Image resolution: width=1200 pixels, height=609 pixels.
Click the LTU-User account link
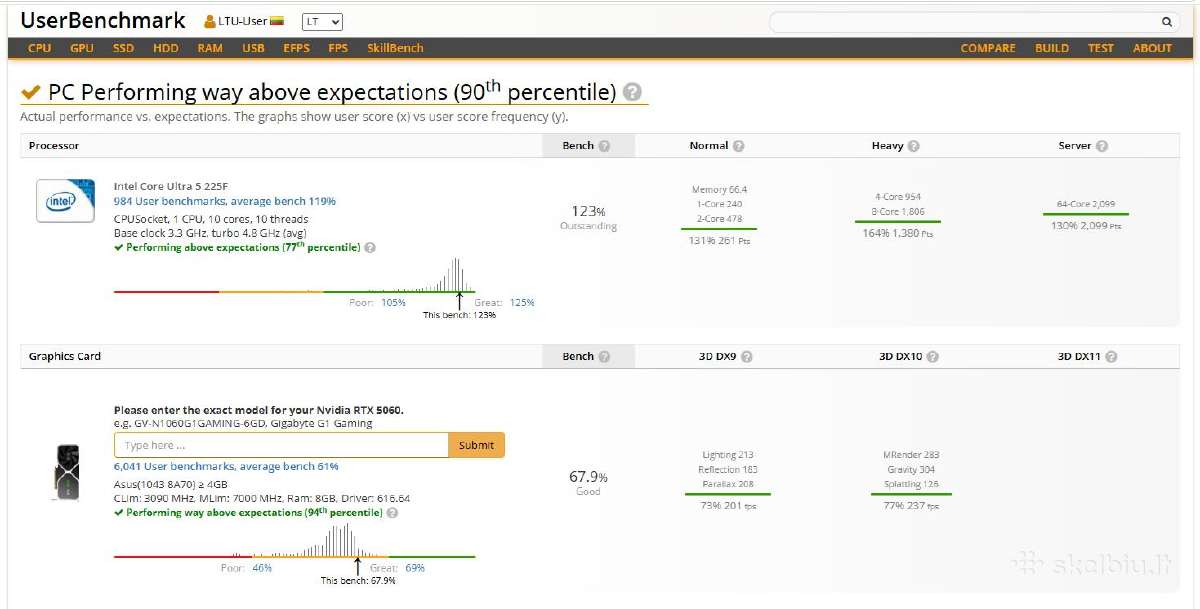coord(244,21)
